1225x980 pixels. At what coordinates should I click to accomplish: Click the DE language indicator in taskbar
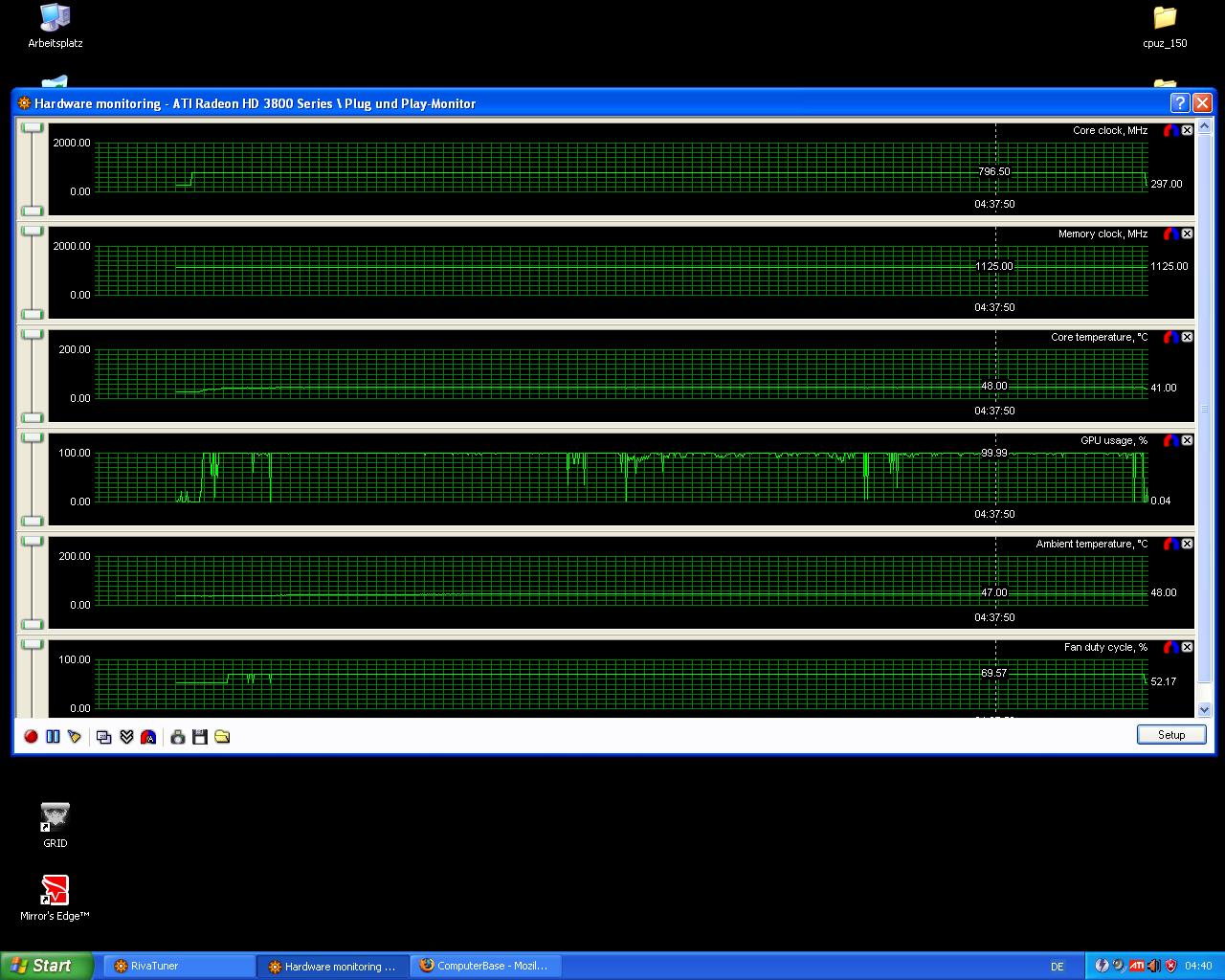pos(1058,967)
